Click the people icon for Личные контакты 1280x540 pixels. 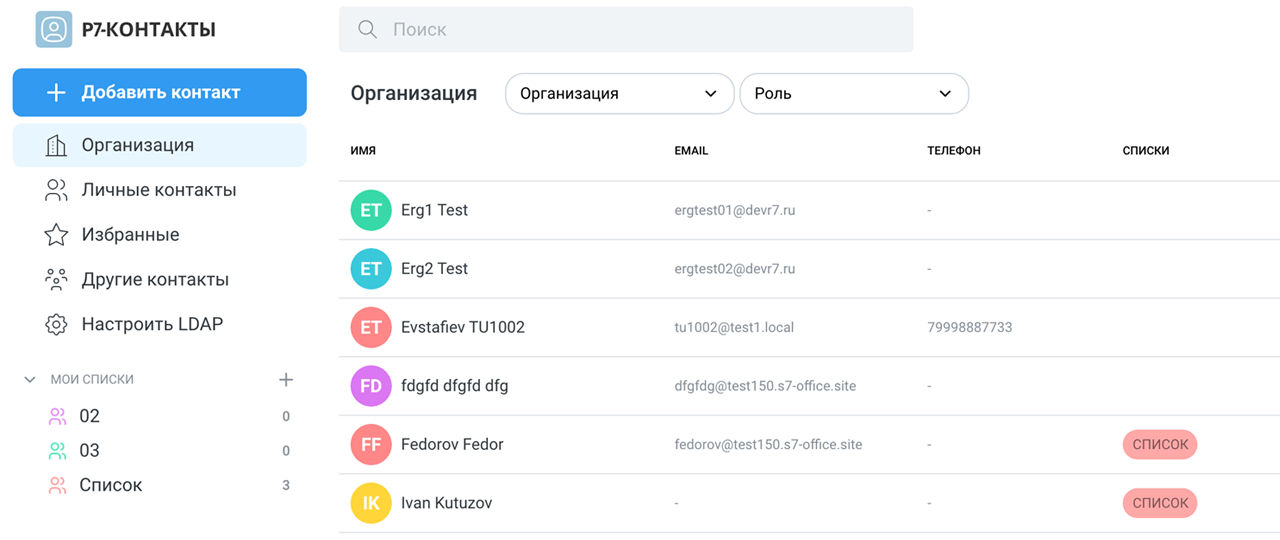point(56,190)
